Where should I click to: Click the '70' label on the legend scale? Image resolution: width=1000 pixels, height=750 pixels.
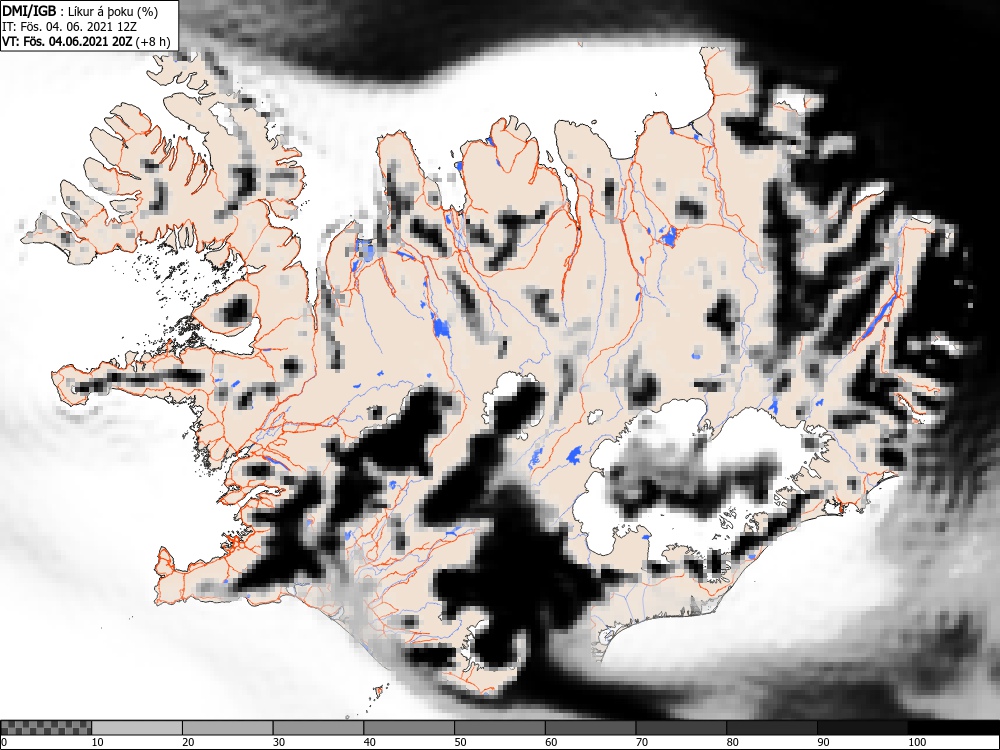click(642, 742)
